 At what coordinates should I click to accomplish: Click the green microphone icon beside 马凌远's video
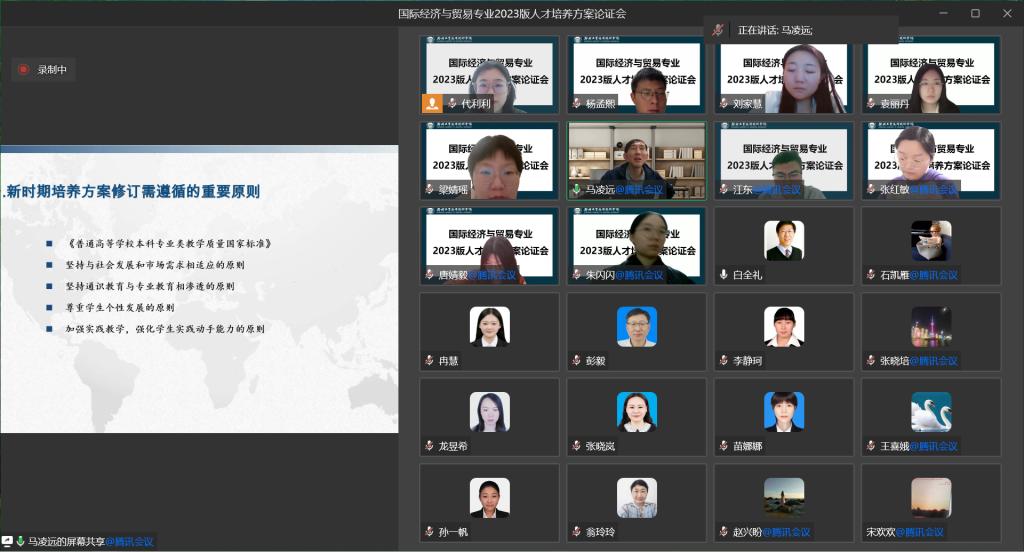coord(576,189)
